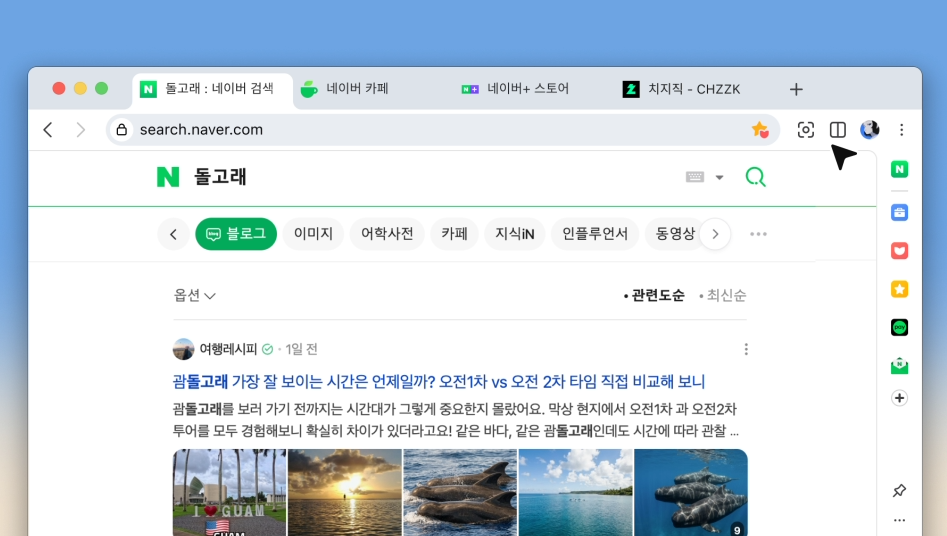947x536 pixels.
Task: Toggle the split view sidebar icon
Action: (x=838, y=129)
